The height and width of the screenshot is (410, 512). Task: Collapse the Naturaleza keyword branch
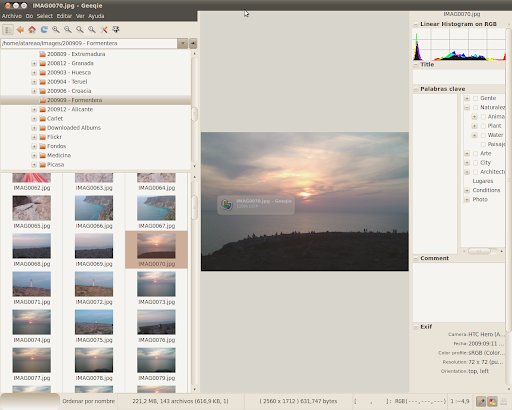pos(467,107)
